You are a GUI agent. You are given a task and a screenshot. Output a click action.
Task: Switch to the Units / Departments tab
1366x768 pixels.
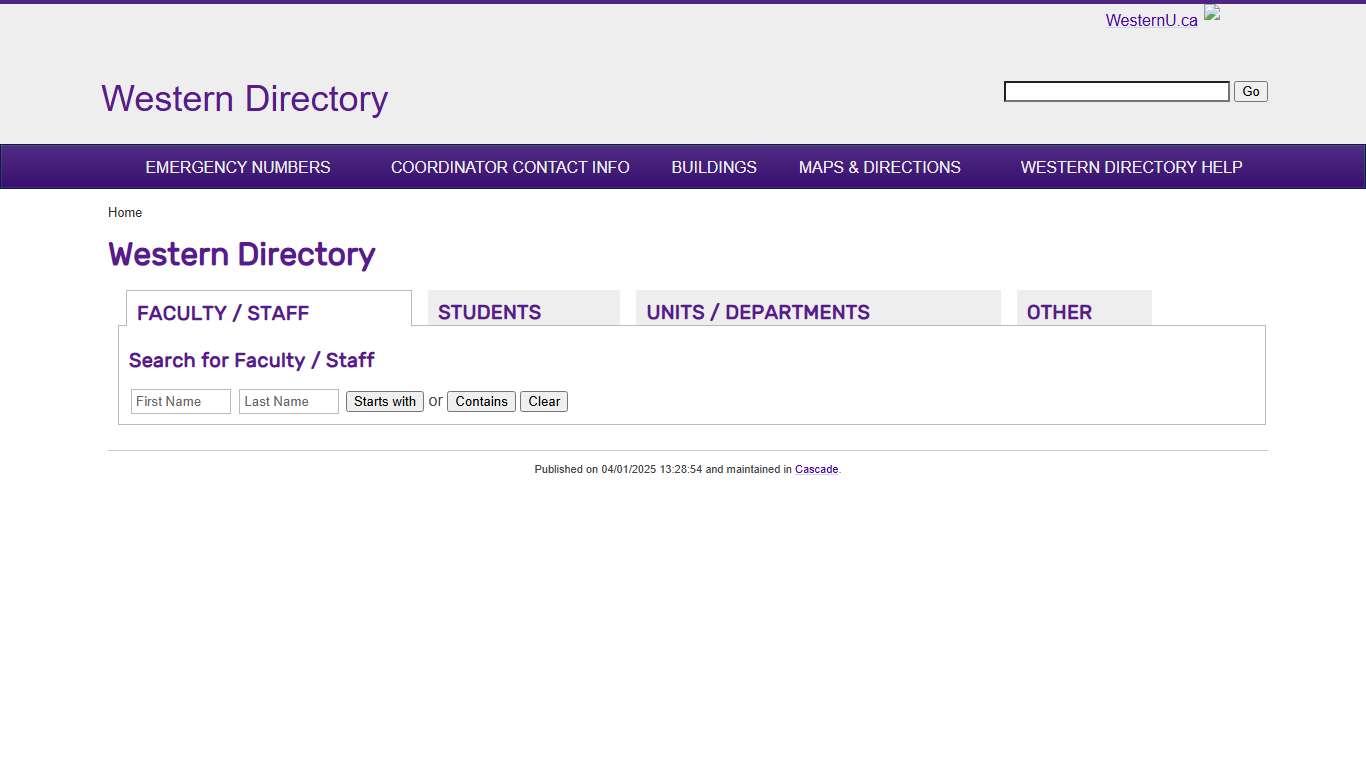758,312
